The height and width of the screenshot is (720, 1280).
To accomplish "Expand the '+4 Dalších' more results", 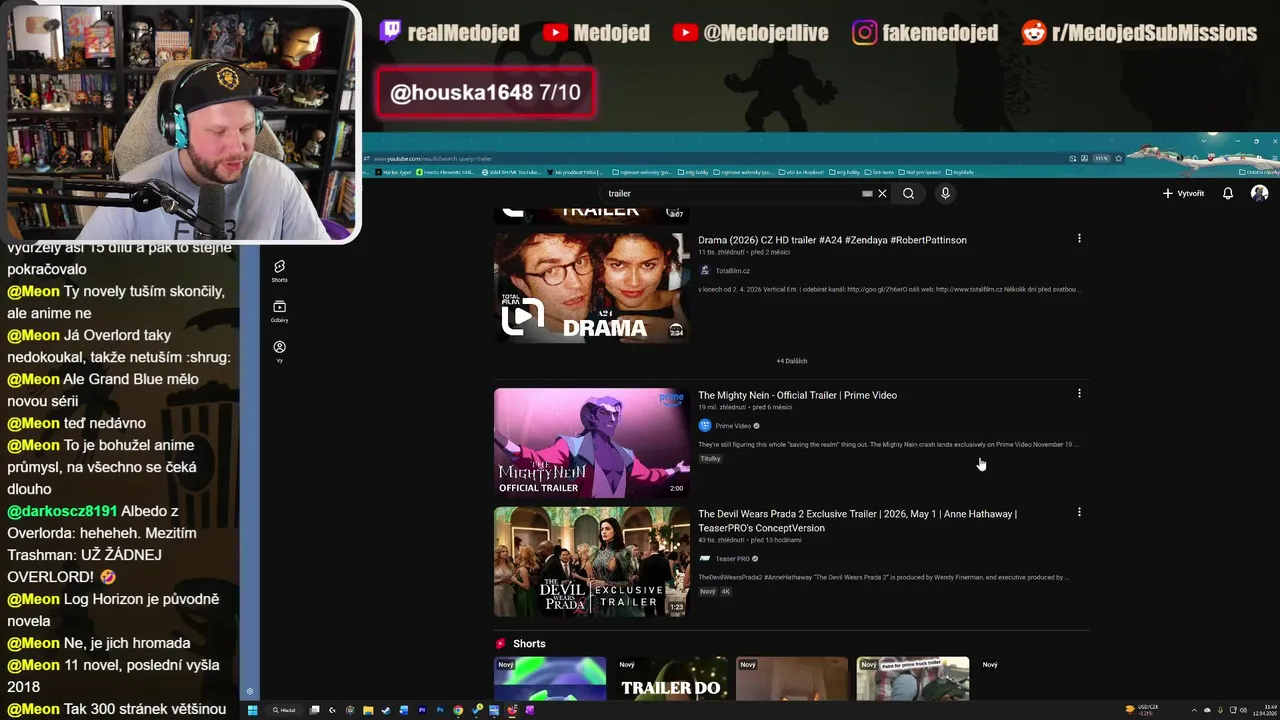I will (x=791, y=361).
